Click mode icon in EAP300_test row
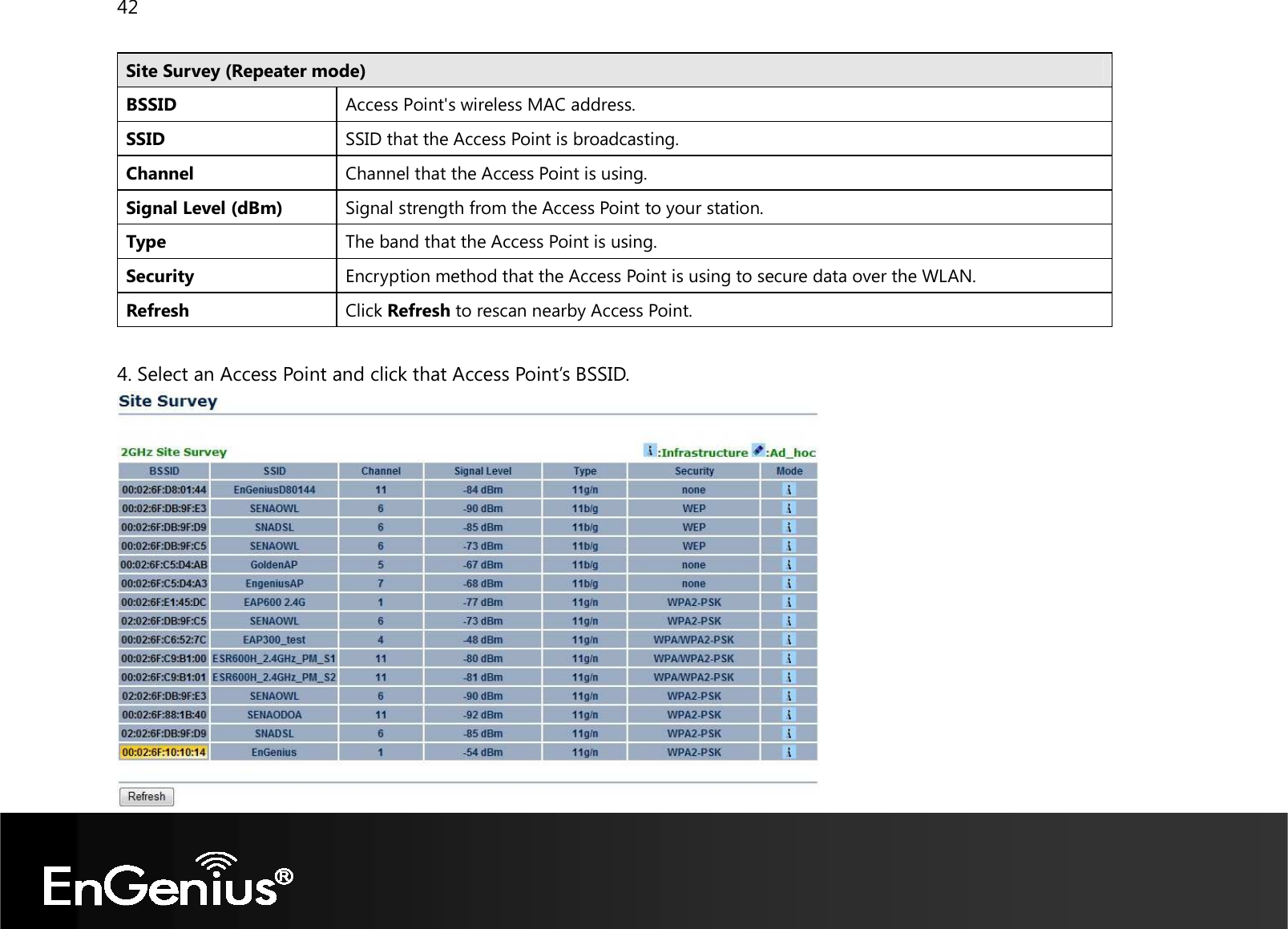The height and width of the screenshot is (929, 1288). [x=789, y=640]
